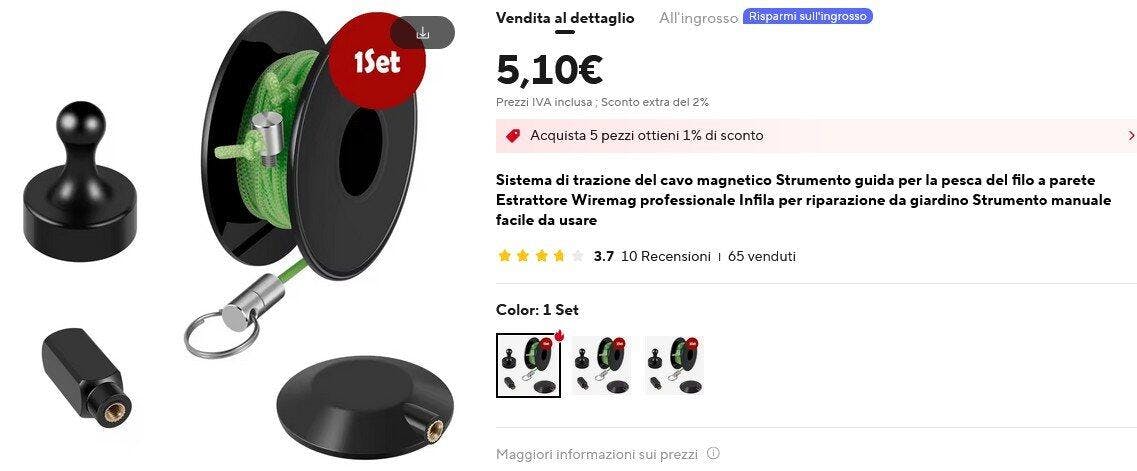Select the second color variant thumbnail
1137x471 pixels.
click(x=601, y=365)
